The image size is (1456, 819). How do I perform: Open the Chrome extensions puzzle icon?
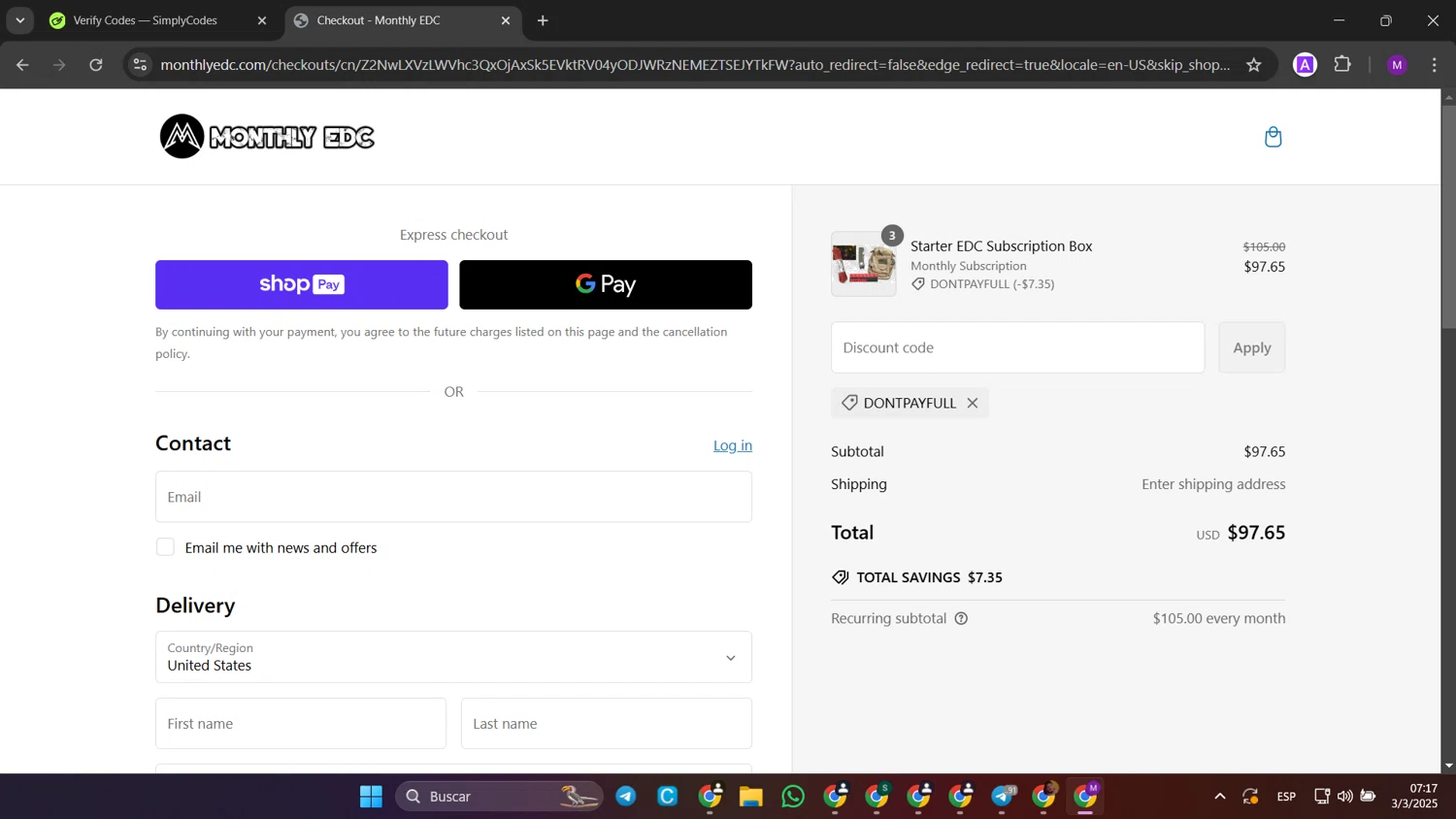tap(1342, 65)
